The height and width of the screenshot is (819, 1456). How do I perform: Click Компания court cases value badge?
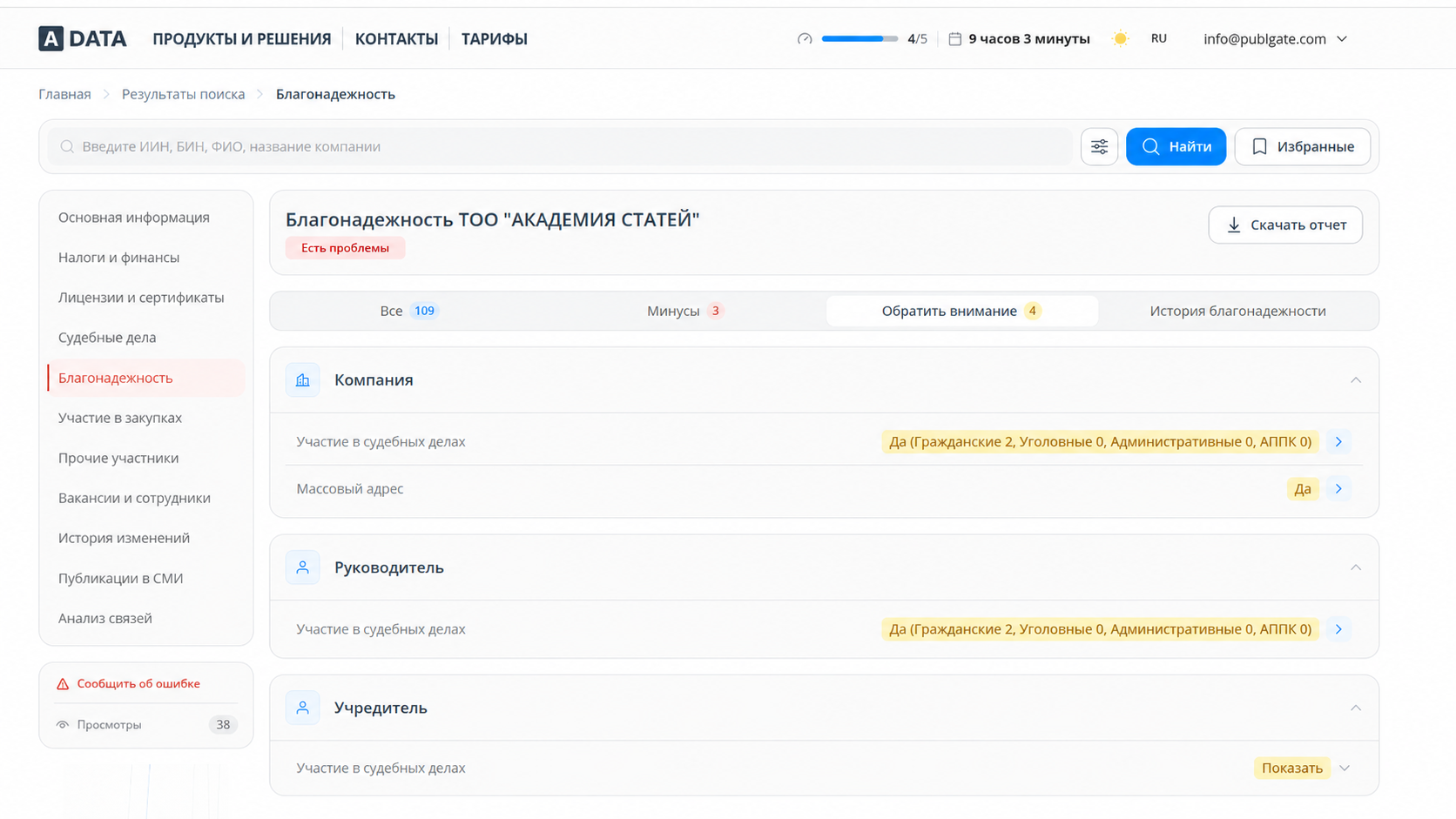1100,441
